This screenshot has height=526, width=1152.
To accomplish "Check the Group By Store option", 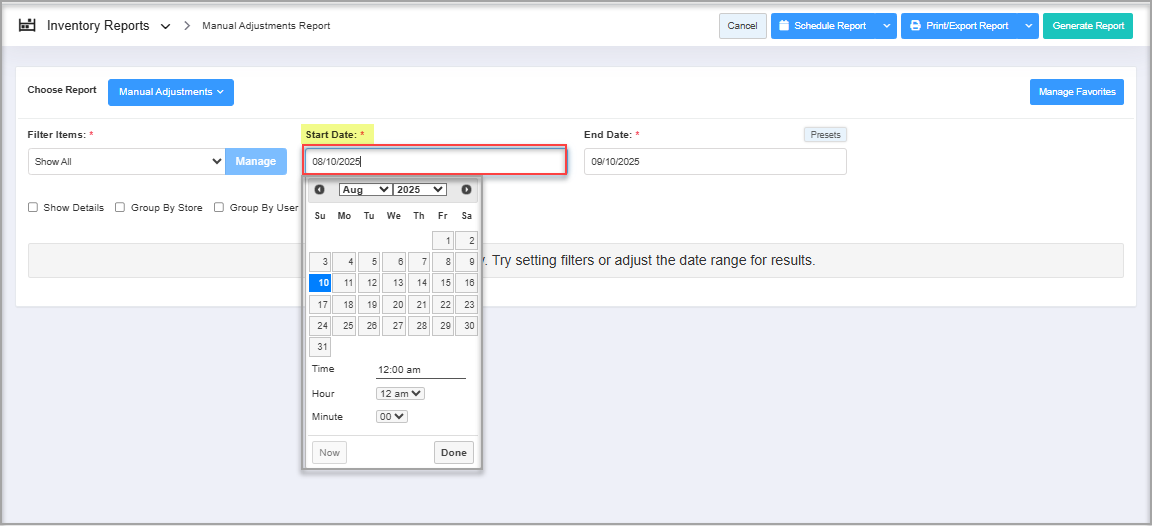I will pyautogui.click(x=120, y=208).
